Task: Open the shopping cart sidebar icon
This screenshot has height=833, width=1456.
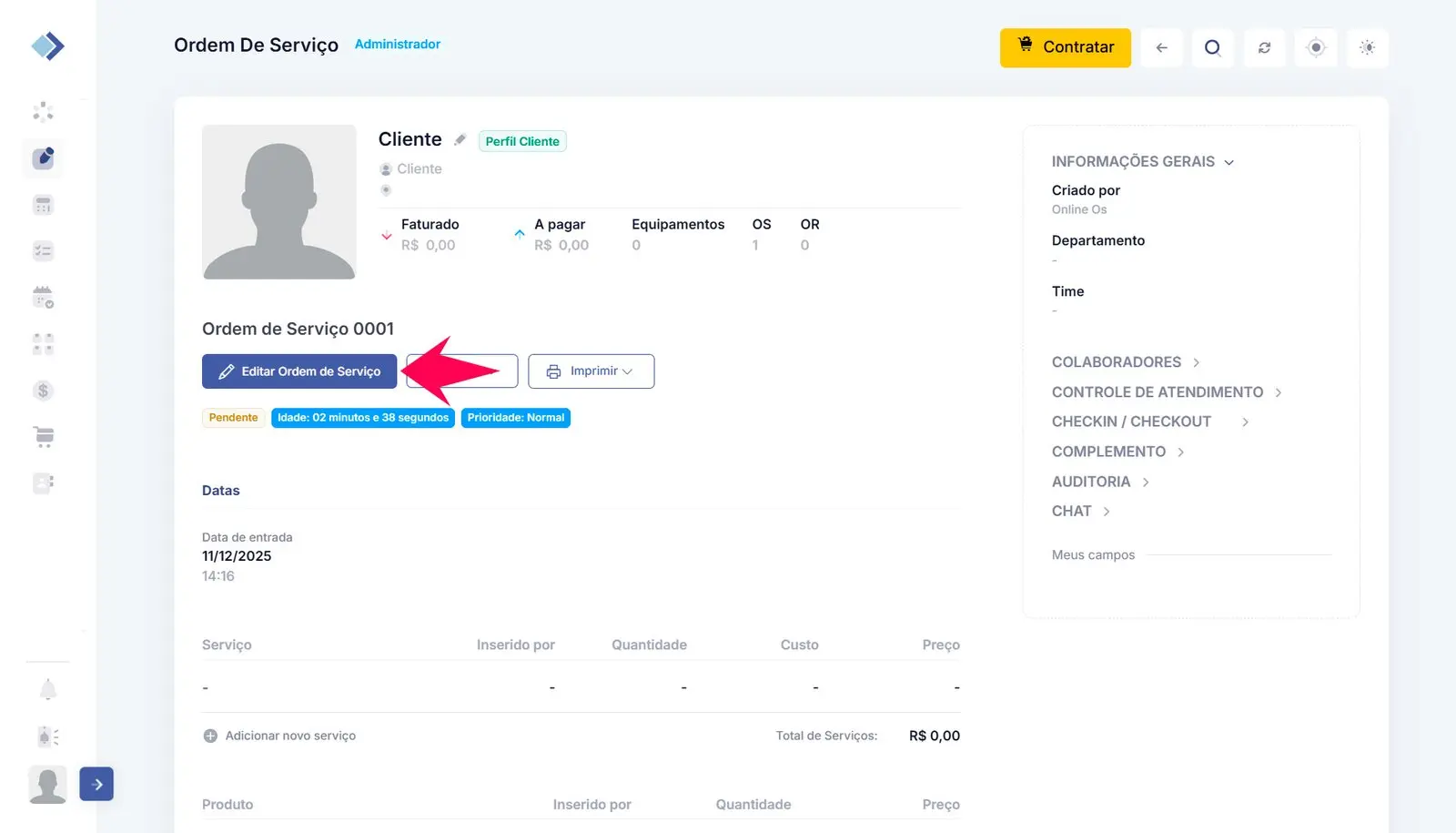Action: (44, 437)
